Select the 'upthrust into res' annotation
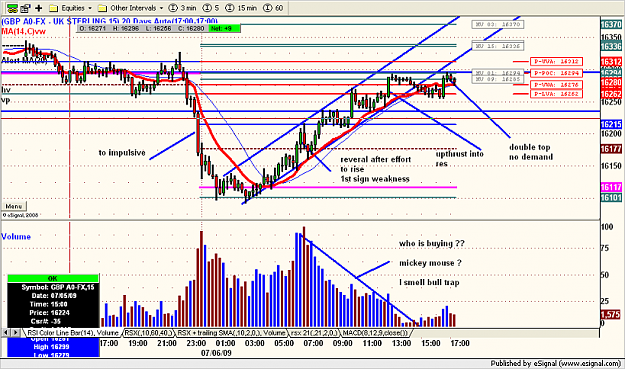 (460, 159)
